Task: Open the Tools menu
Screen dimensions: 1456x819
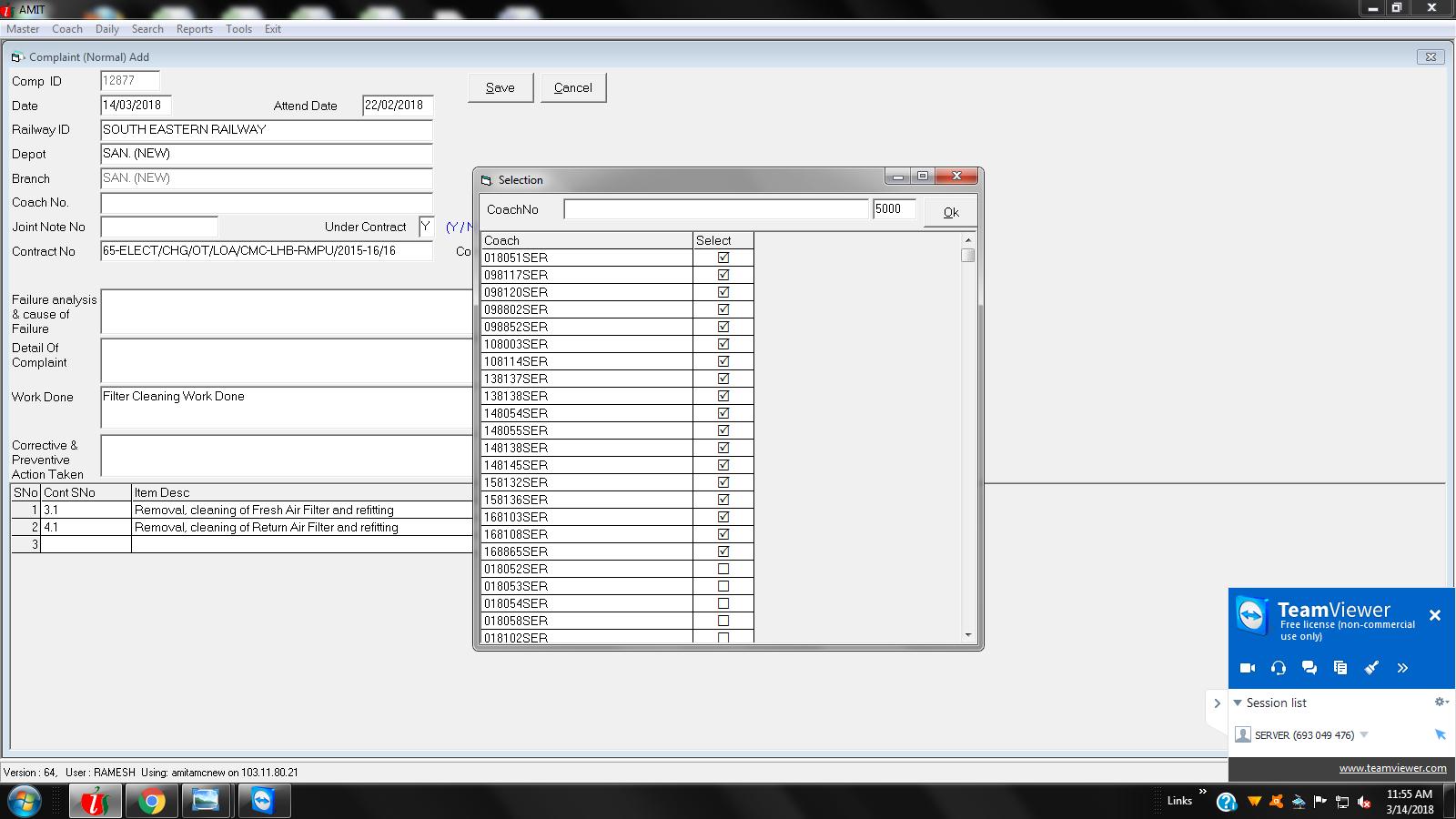Action: click(239, 29)
